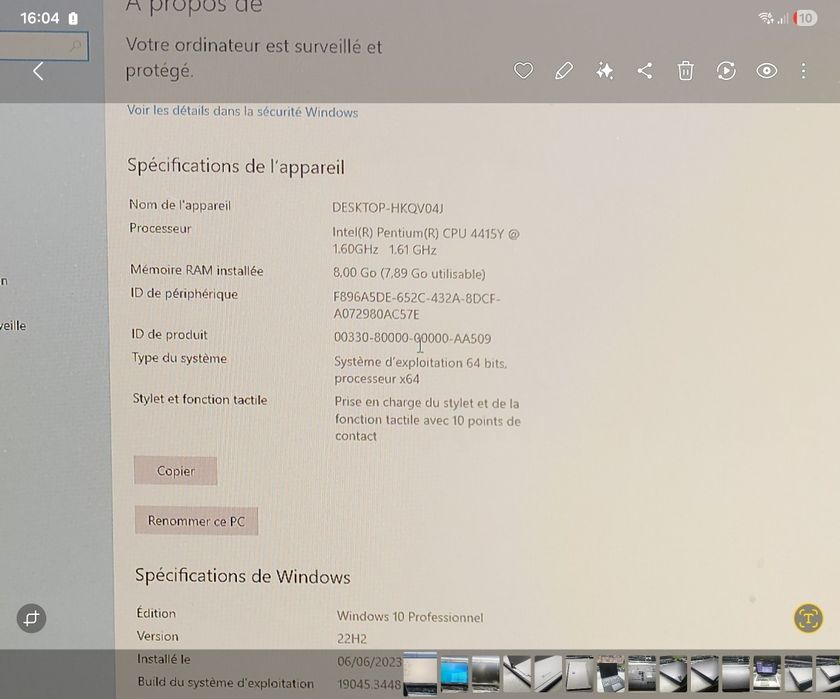
Task: Click the Prise en charge du stylet text
Action: coord(428,419)
